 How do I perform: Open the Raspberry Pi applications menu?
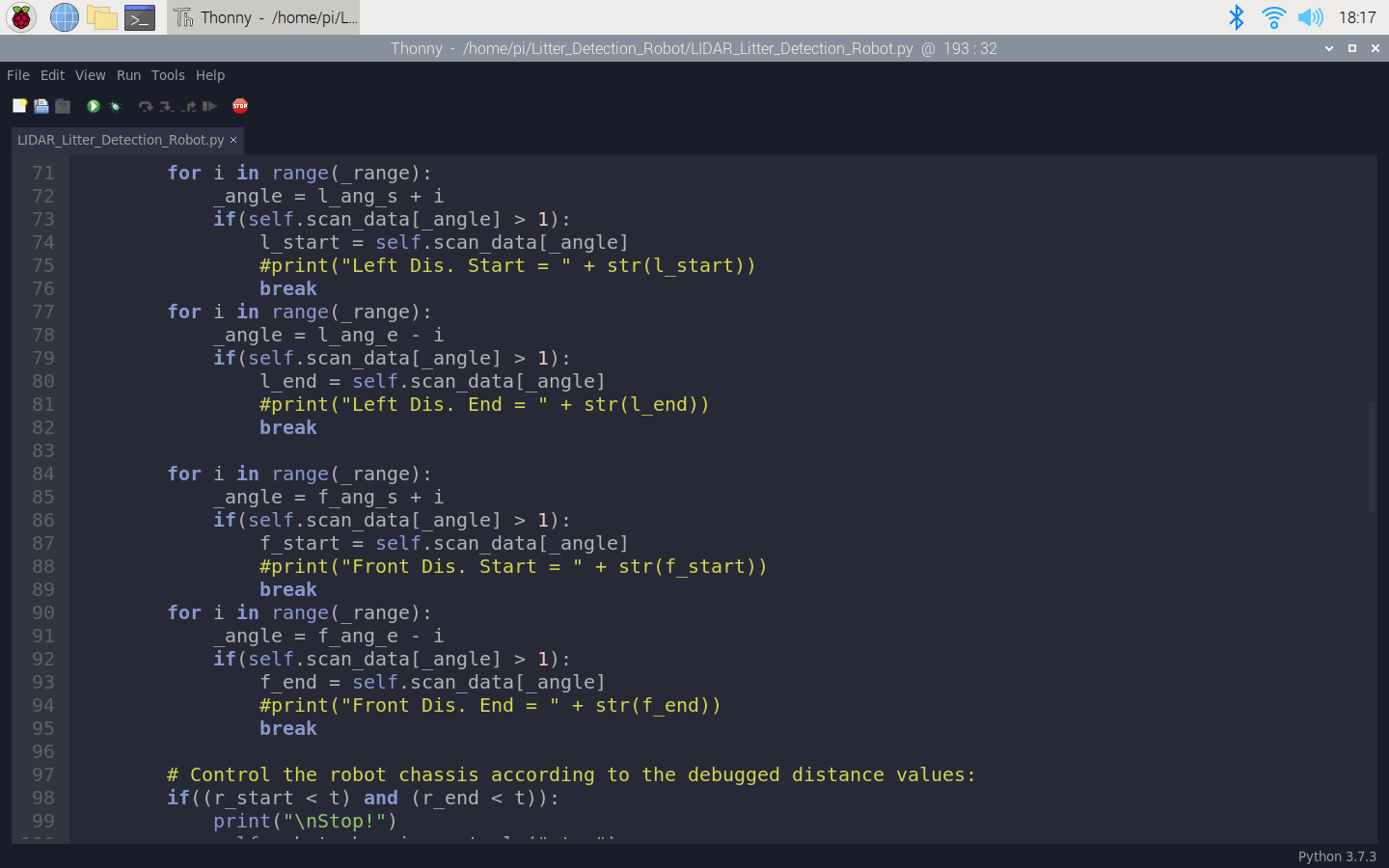(x=21, y=17)
